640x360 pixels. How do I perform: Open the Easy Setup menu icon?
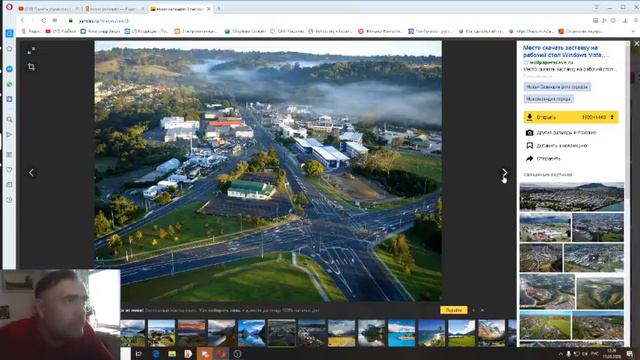click(636, 20)
